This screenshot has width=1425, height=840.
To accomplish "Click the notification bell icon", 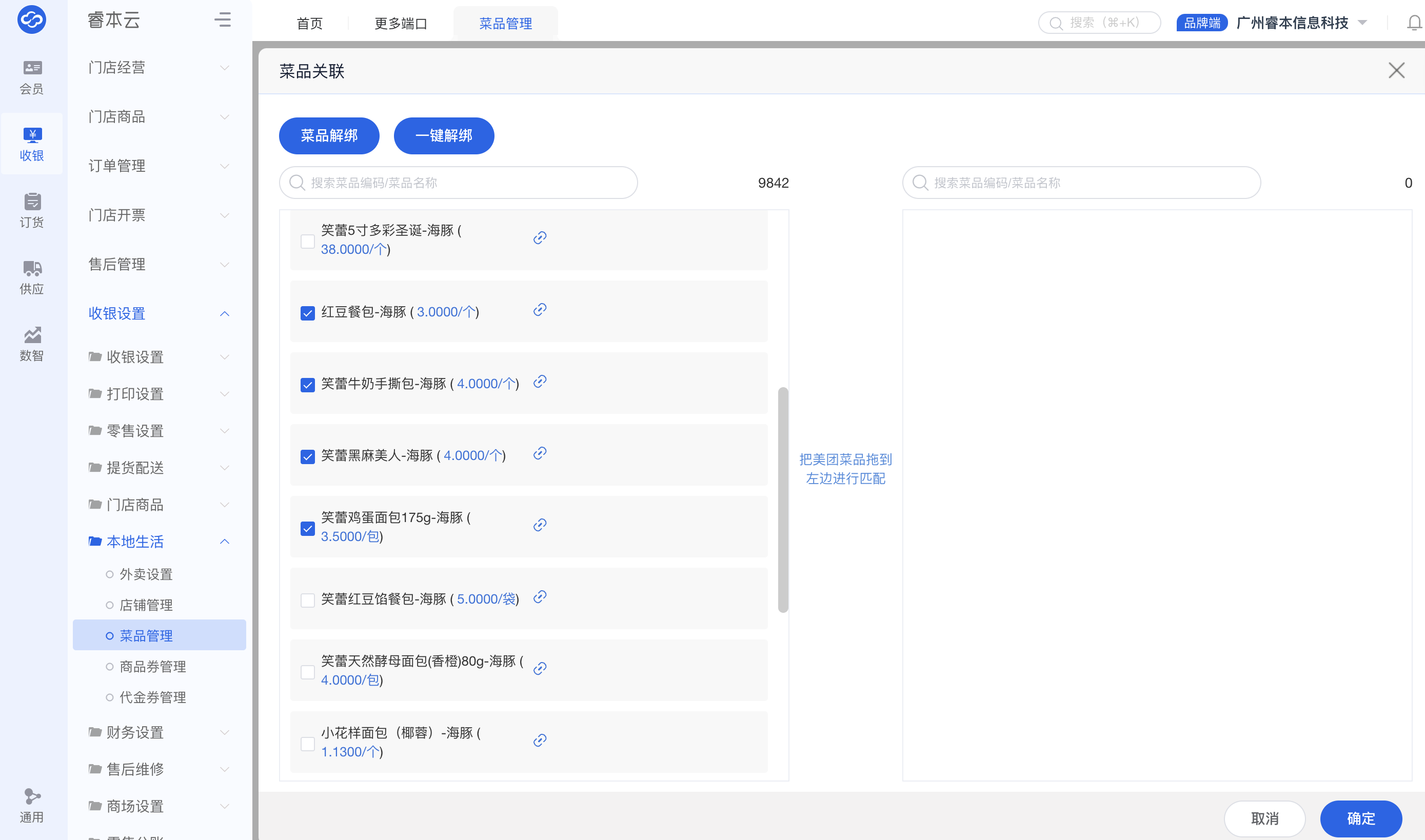I will [x=1414, y=23].
